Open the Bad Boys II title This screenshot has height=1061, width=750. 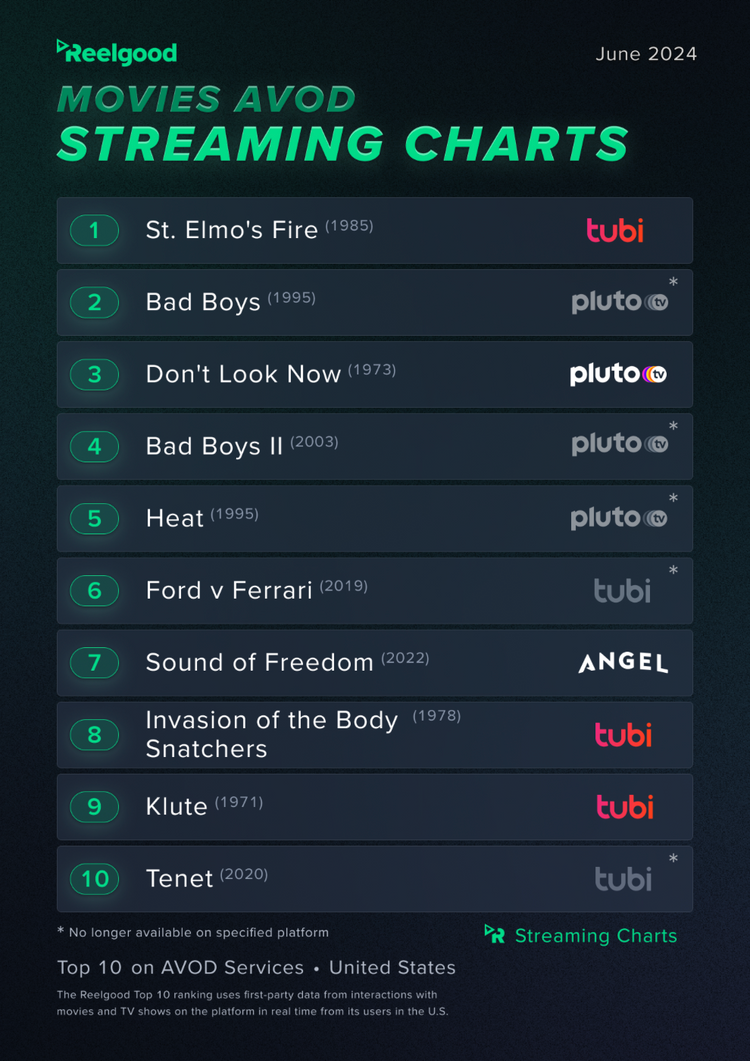tap(214, 446)
